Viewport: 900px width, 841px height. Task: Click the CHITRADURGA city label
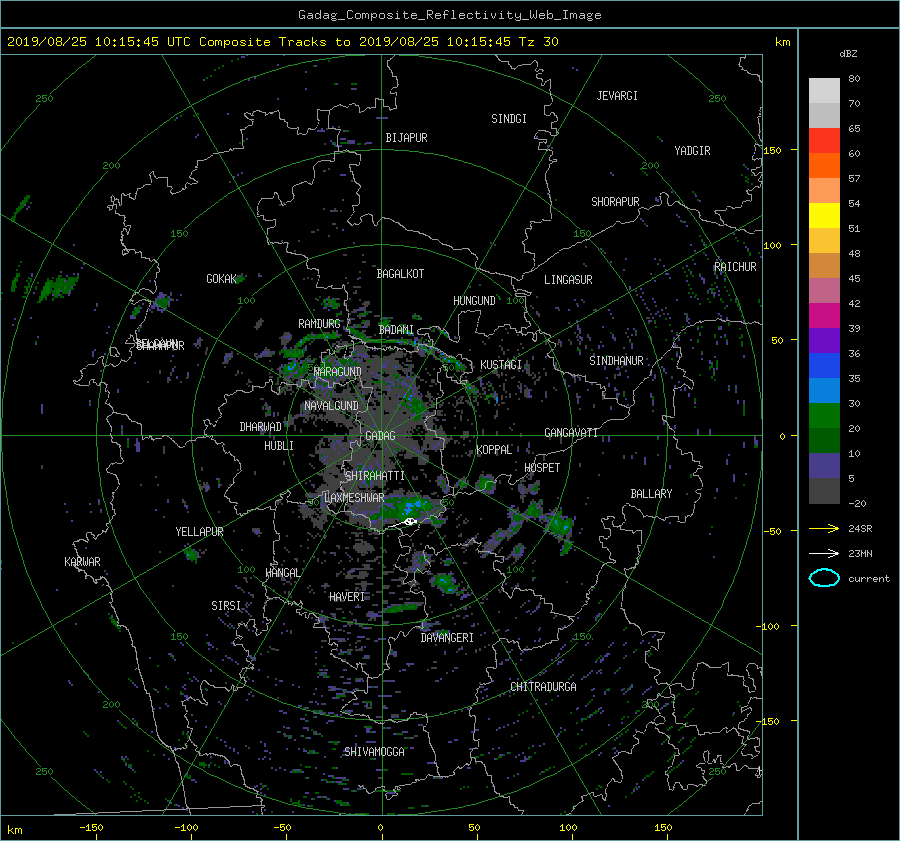[x=543, y=687]
